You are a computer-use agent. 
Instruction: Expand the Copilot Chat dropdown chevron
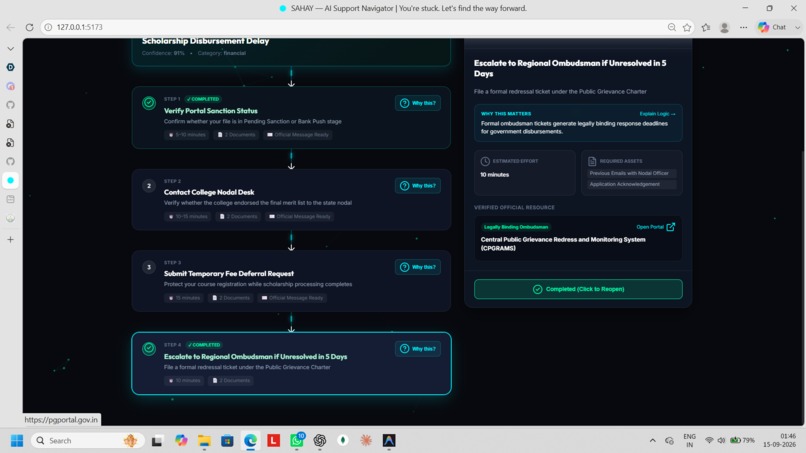pos(797,27)
